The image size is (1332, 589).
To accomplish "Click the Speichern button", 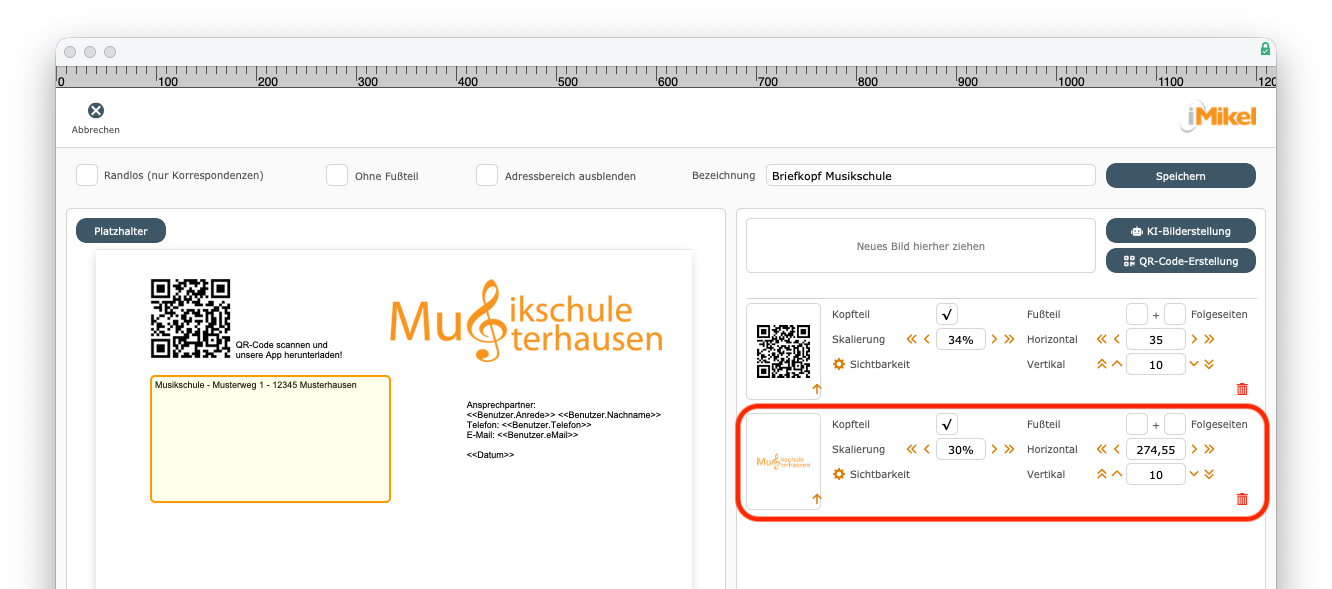I will pos(1181,175).
